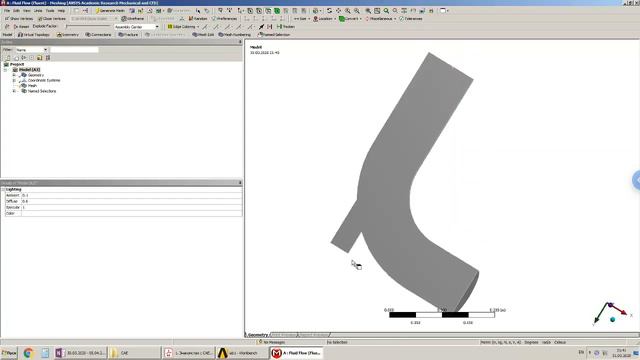The image size is (640, 360).
Task: Select the Fracture button
Action: coord(128,35)
